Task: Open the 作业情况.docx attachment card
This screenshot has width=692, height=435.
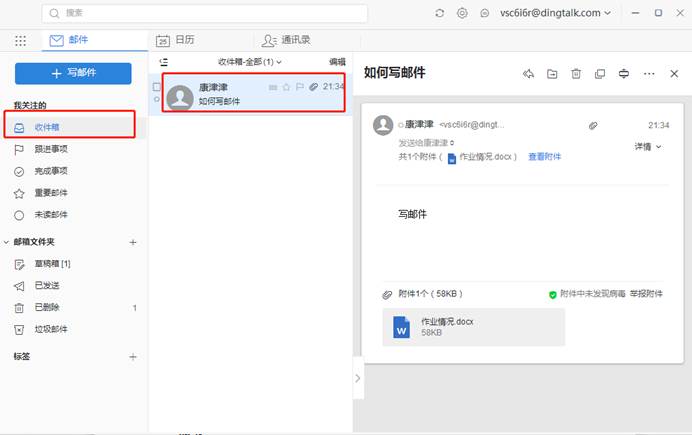Action: [473, 326]
